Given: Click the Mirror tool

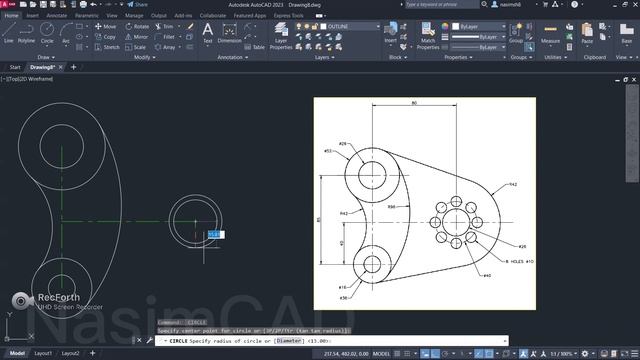Looking at the screenshot, I should 136,37.
